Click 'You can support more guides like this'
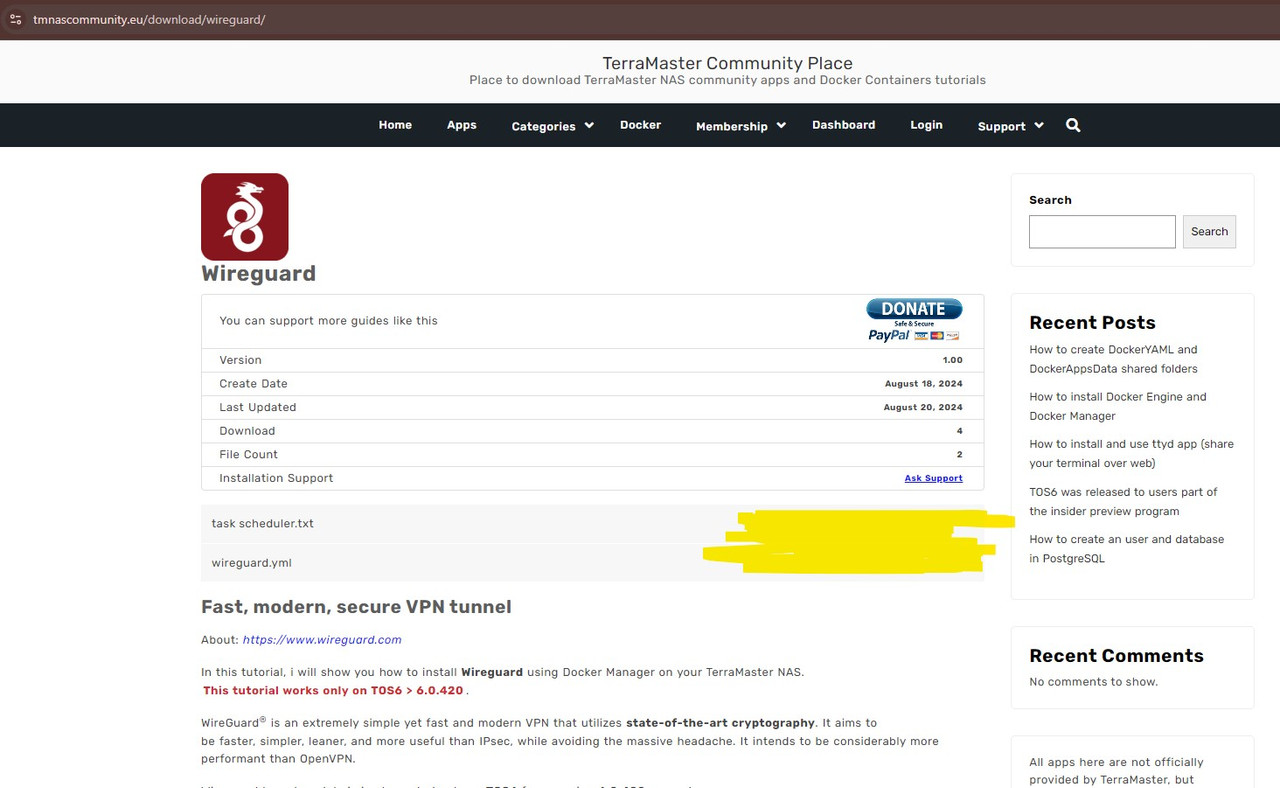1280x788 pixels. (328, 321)
